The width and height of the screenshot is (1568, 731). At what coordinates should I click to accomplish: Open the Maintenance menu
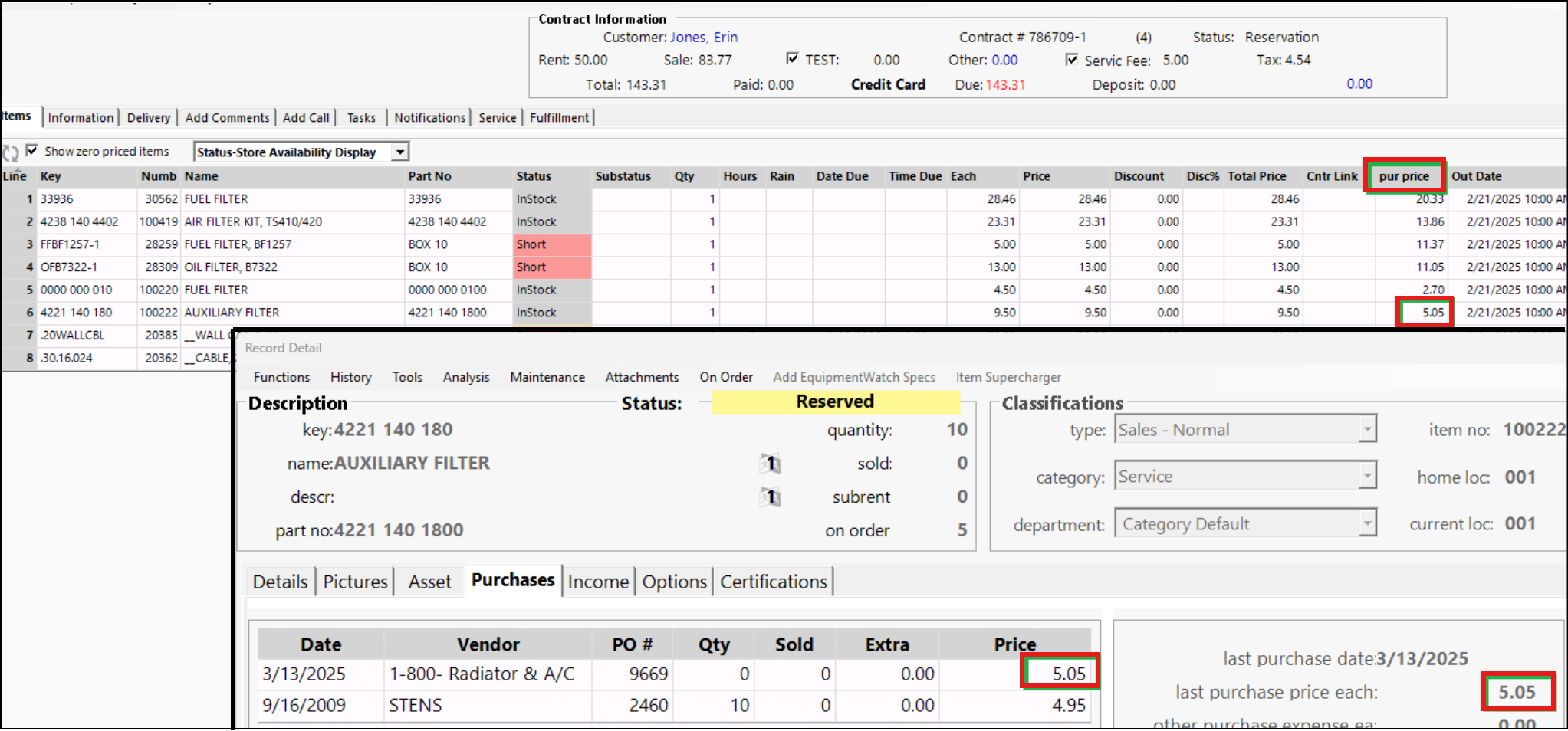pos(547,378)
